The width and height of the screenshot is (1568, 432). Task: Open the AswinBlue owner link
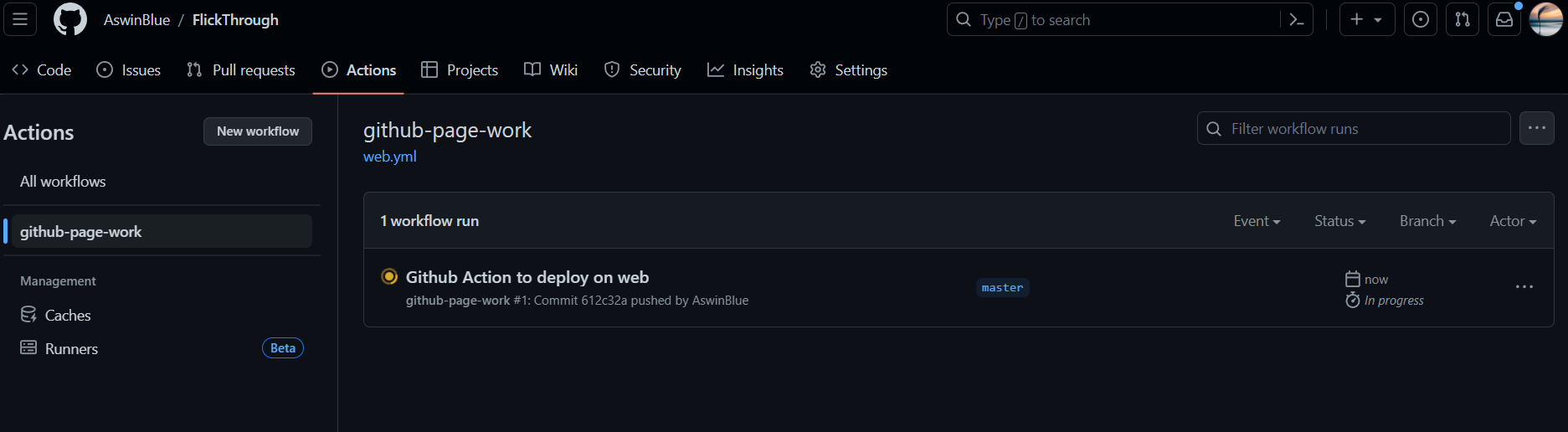click(136, 19)
